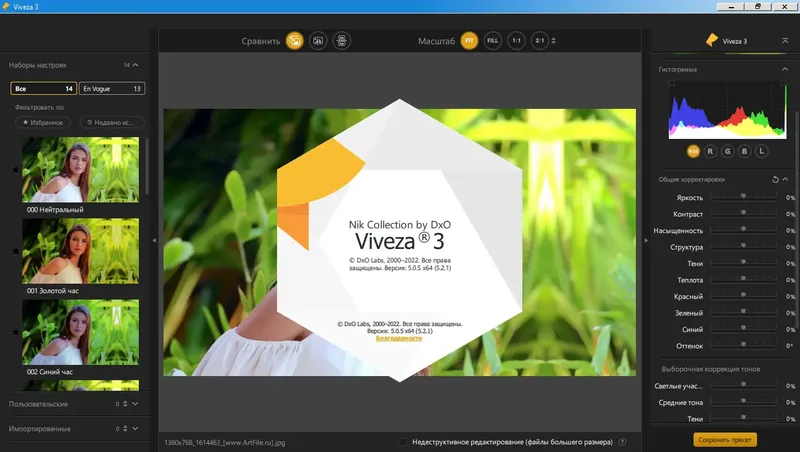Adjust the Зеленый slider
Image resolution: width=800 pixels, height=452 pixels.
pos(743,311)
